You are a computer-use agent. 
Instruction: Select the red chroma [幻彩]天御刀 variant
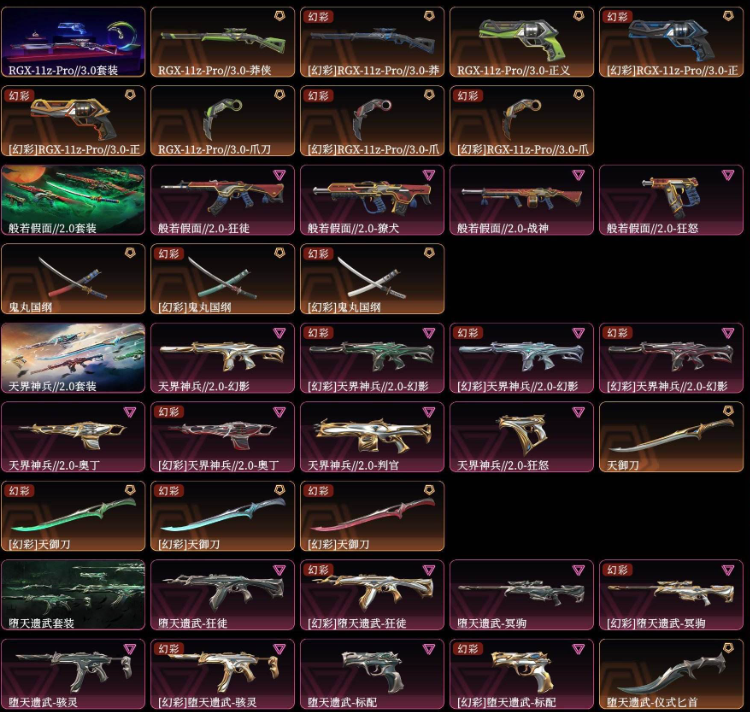[372, 516]
